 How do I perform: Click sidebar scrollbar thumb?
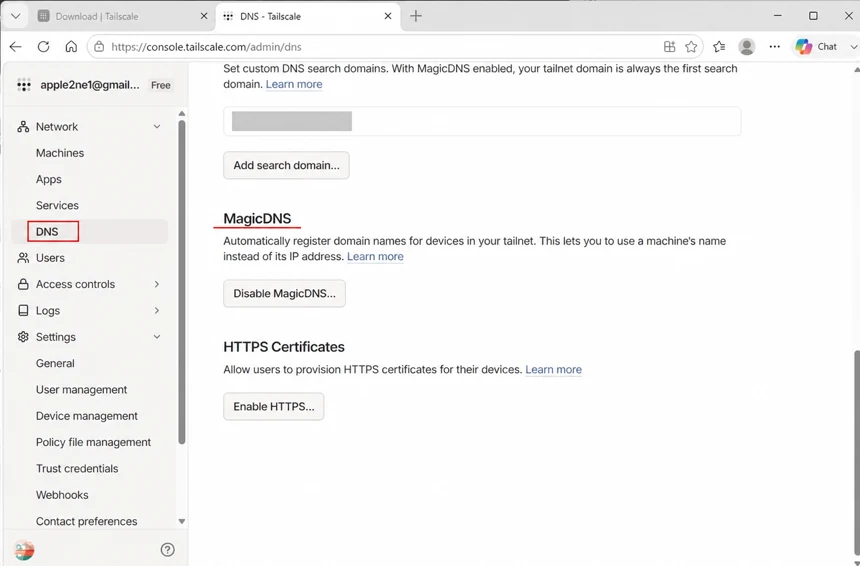[x=182, y=282]
